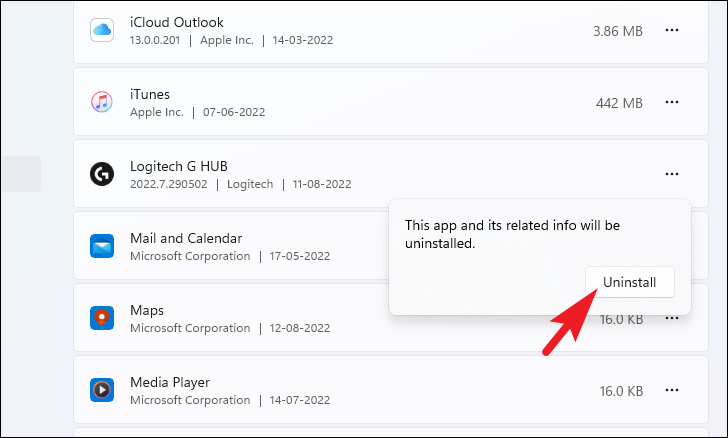Select the iTunes app name
This screenshot has height=438, width=728.
pos(150,94)
